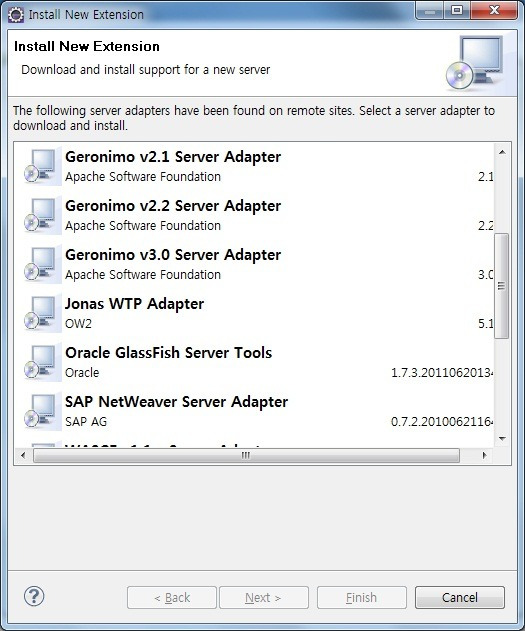This screenshot has width=525, height=631.
Task: Click the SAP AG vendor label
Action: (x=86, y=422)
